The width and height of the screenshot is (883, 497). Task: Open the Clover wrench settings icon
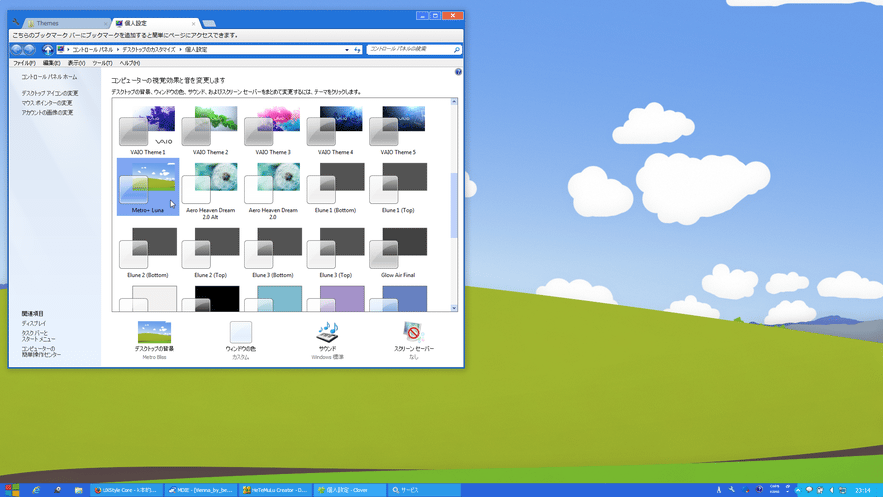[16, 23]
